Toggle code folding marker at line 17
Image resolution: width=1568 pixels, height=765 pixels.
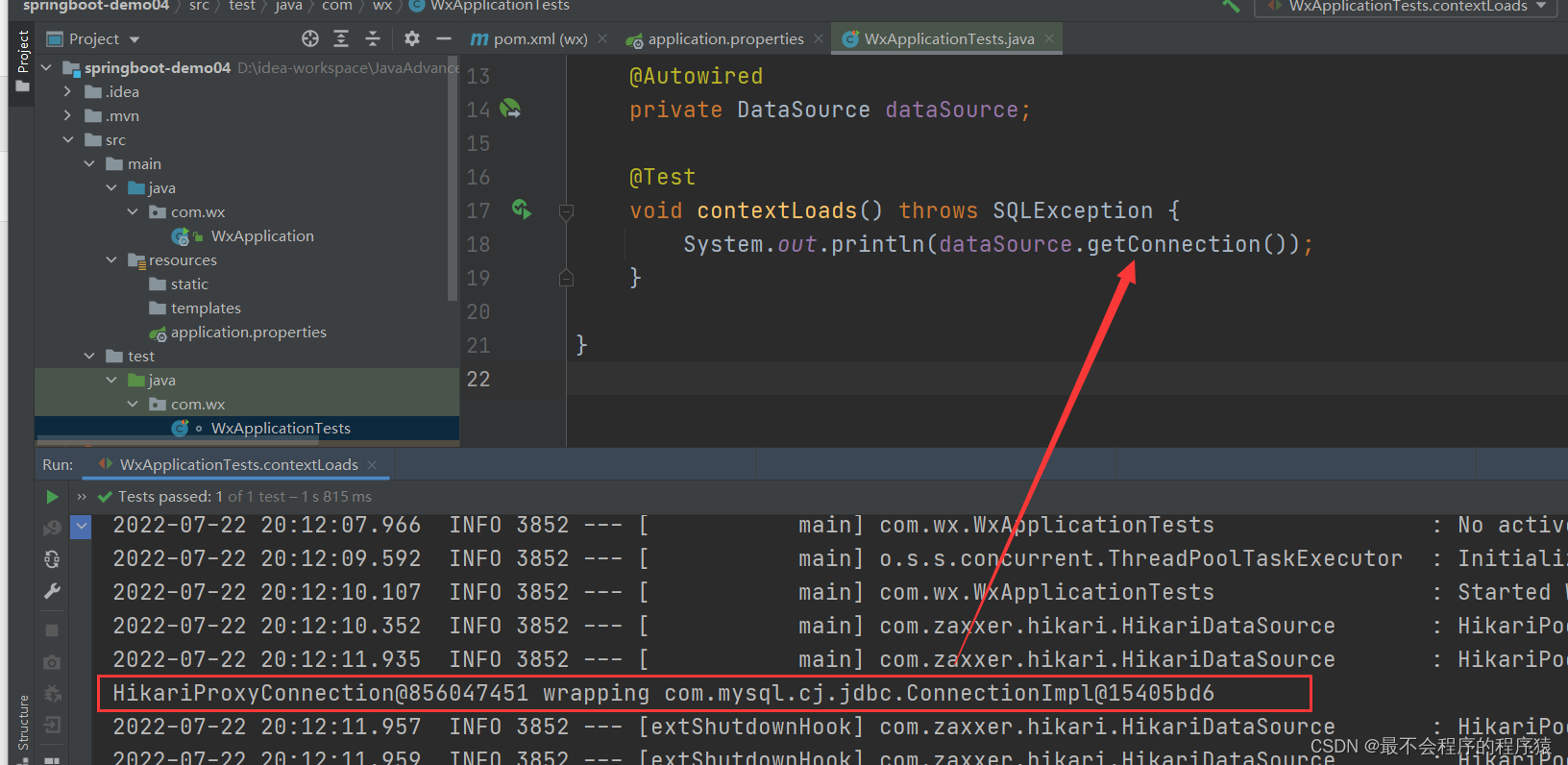click(567, 211)
